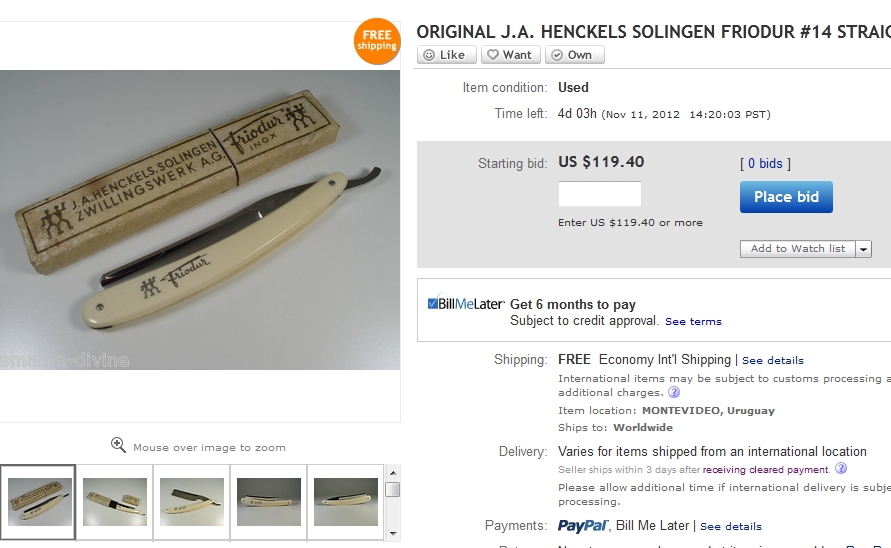Image resolution: width=891 pixels, height=548 pixels.
Task: Open the 0 bids link
Action: (765, 164)
